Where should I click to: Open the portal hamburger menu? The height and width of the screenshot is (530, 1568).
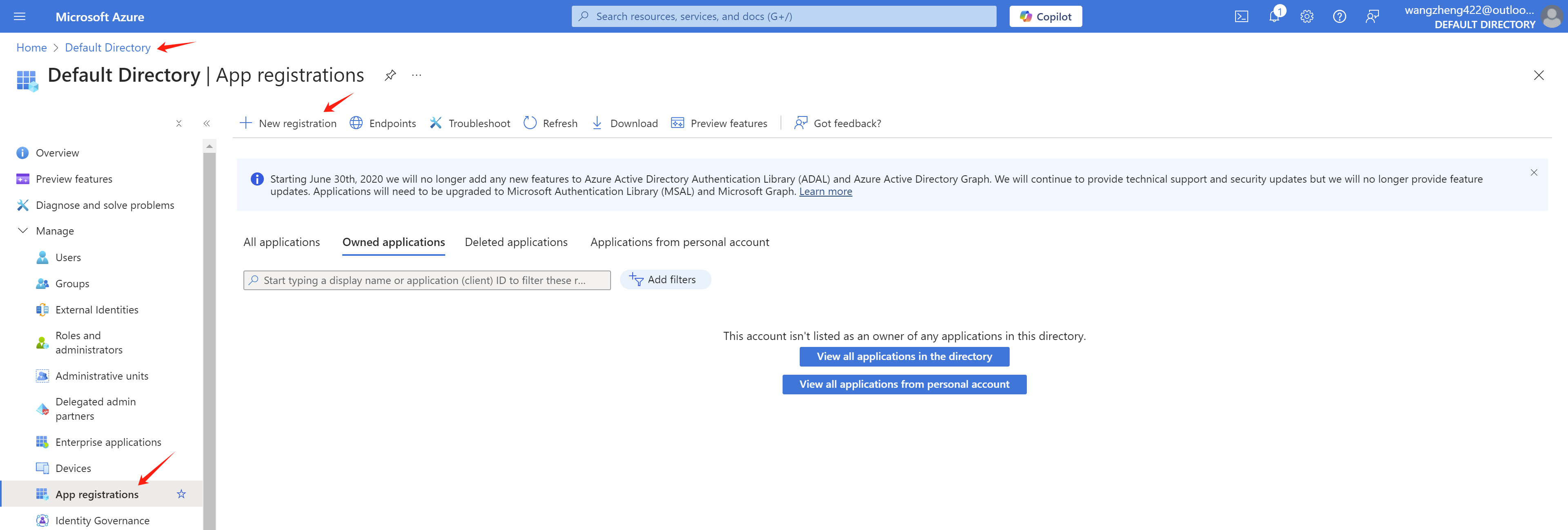click(20, 16)
